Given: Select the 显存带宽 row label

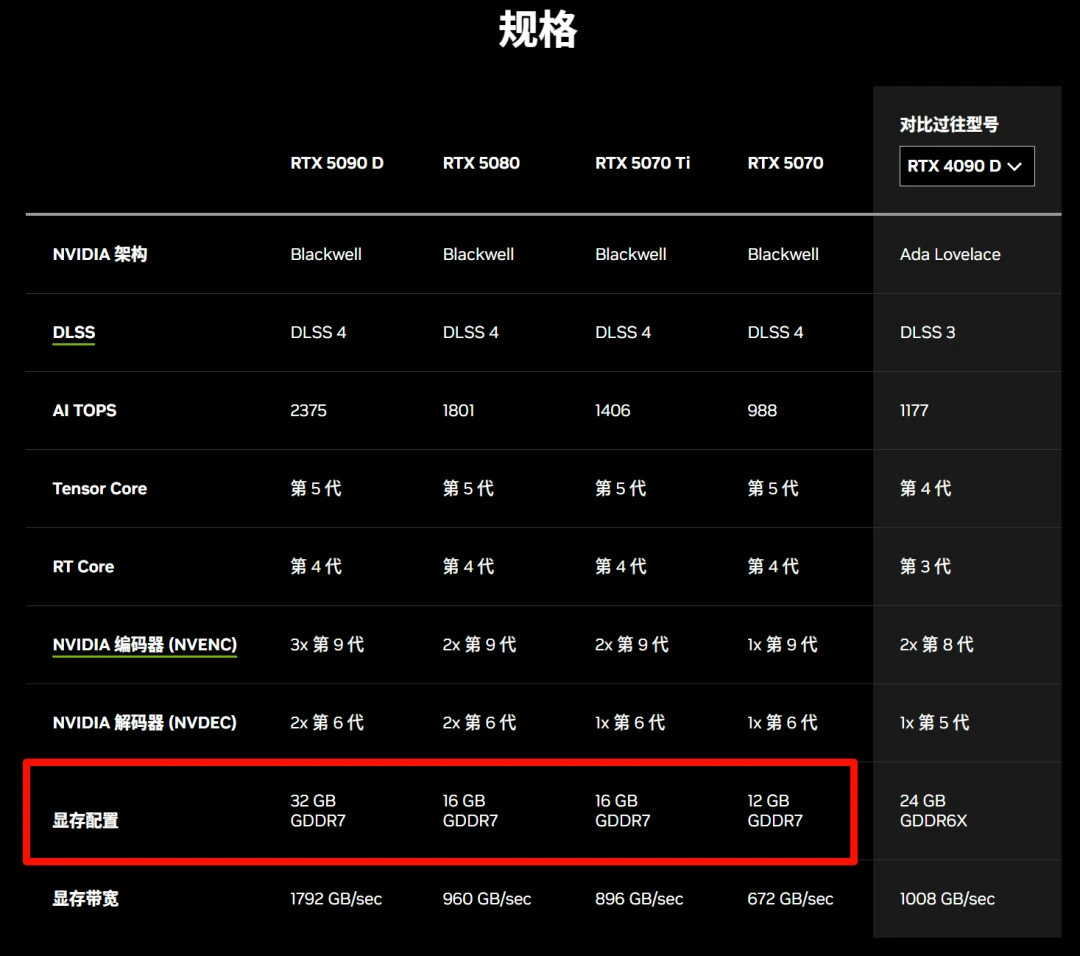Looking at the screenshot, I should click(85, 898).
